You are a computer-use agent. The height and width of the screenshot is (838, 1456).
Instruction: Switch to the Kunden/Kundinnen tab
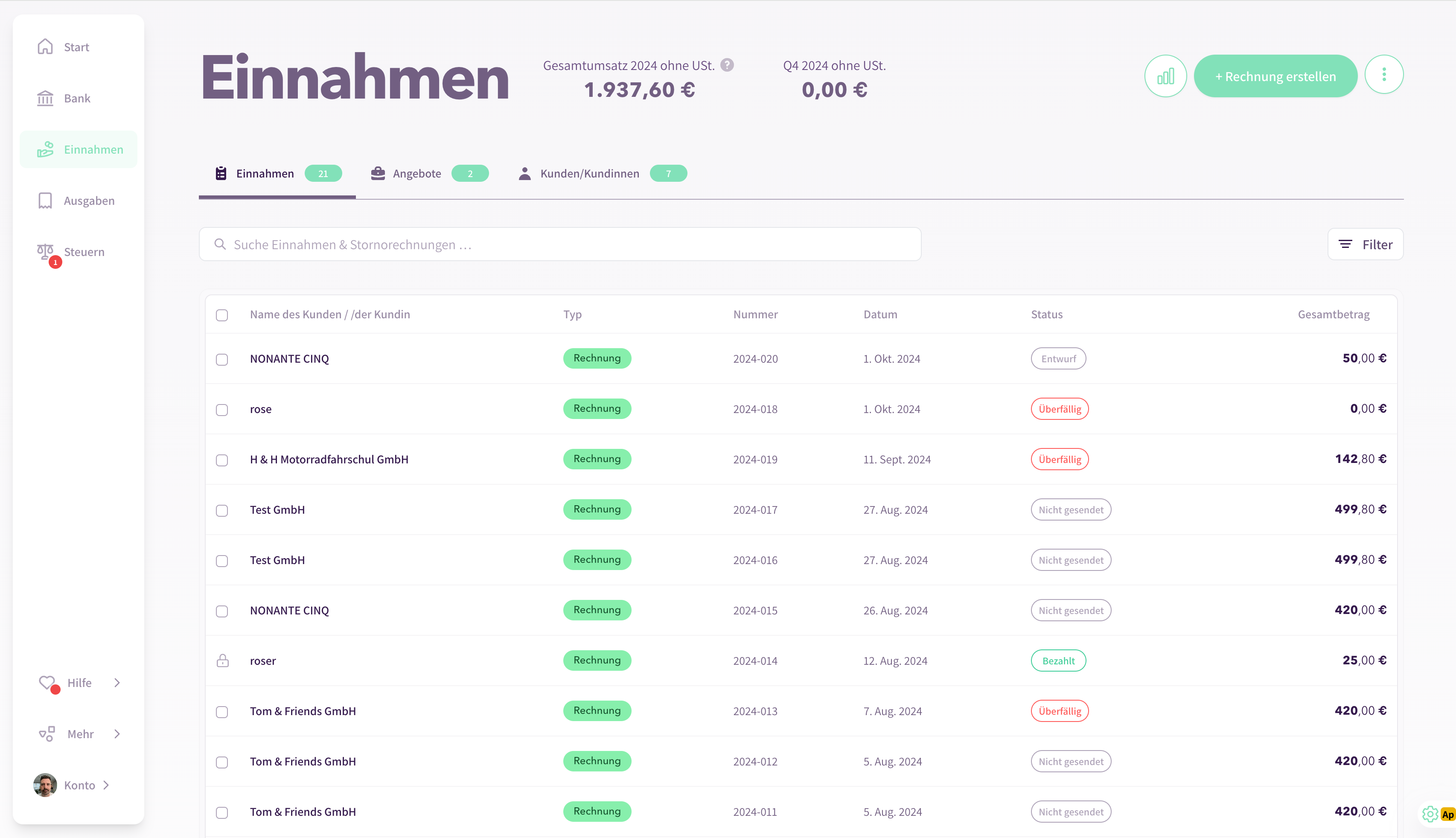click(x=602, y=173)
